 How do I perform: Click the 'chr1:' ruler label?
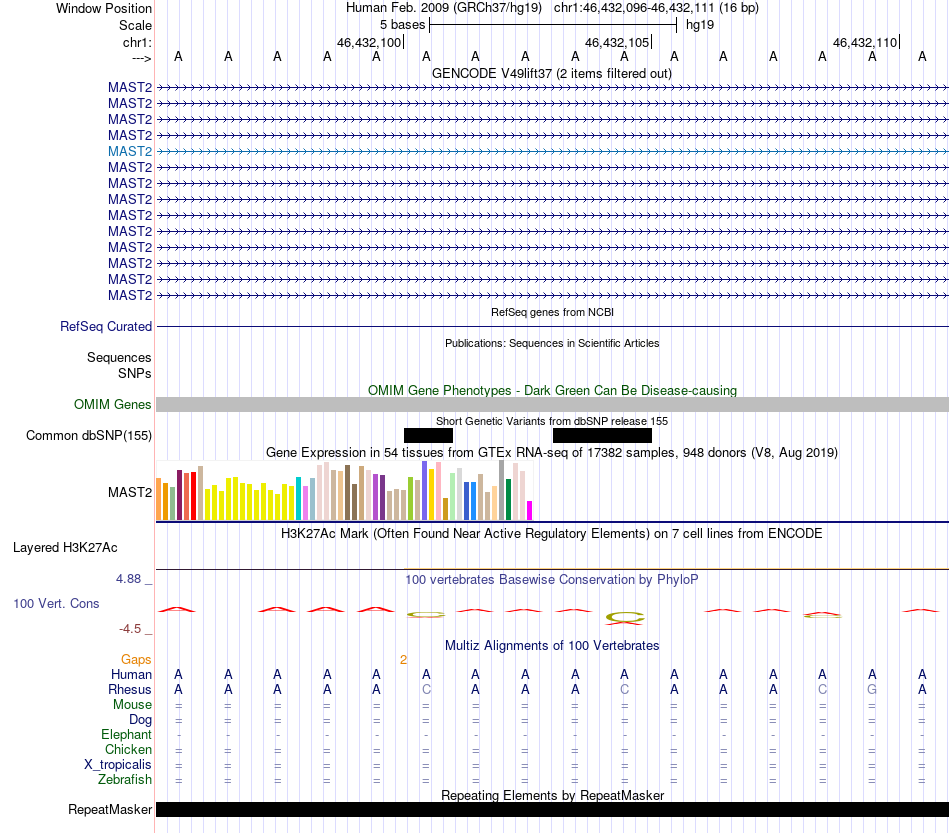137,42
